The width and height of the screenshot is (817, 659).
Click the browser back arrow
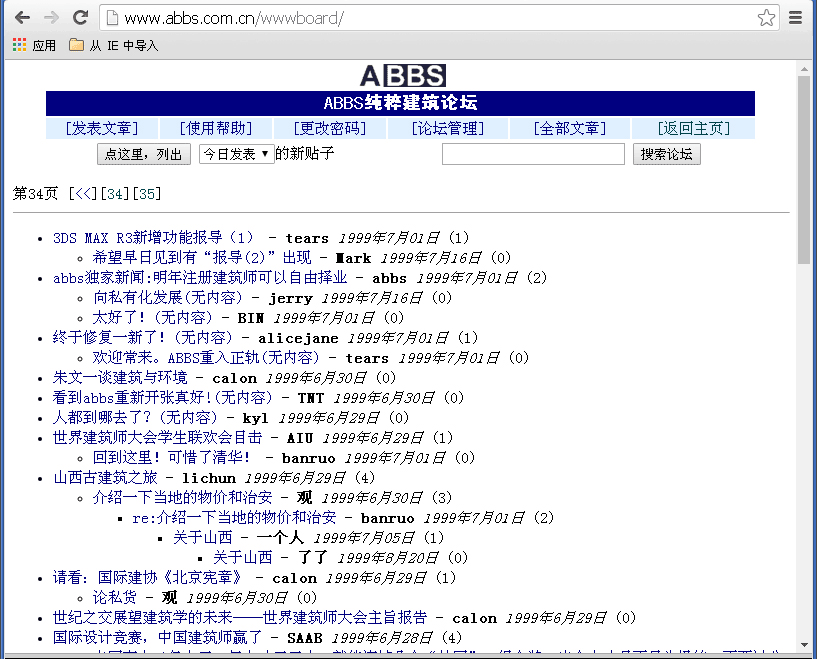coord(22,18)
